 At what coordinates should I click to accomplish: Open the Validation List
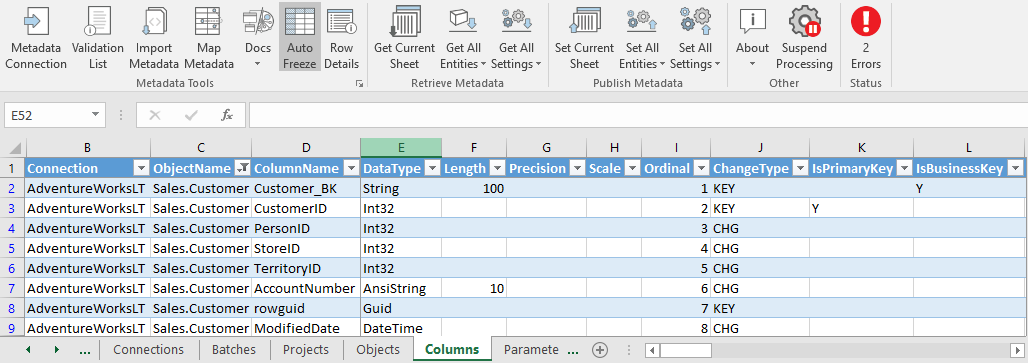[x=98, y=37]
